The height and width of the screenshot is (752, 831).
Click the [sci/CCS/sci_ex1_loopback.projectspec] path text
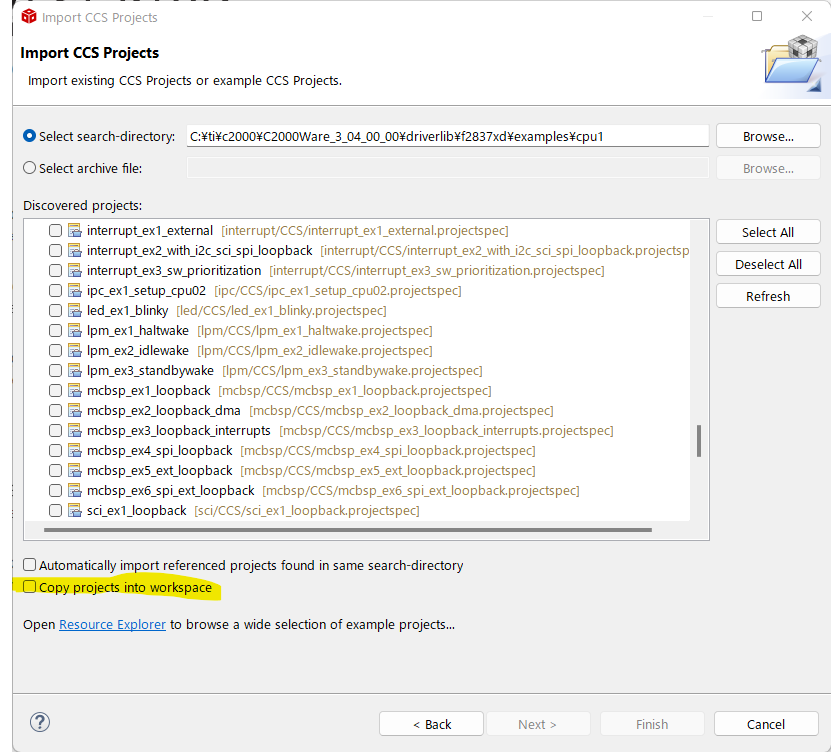pos(307,511)
